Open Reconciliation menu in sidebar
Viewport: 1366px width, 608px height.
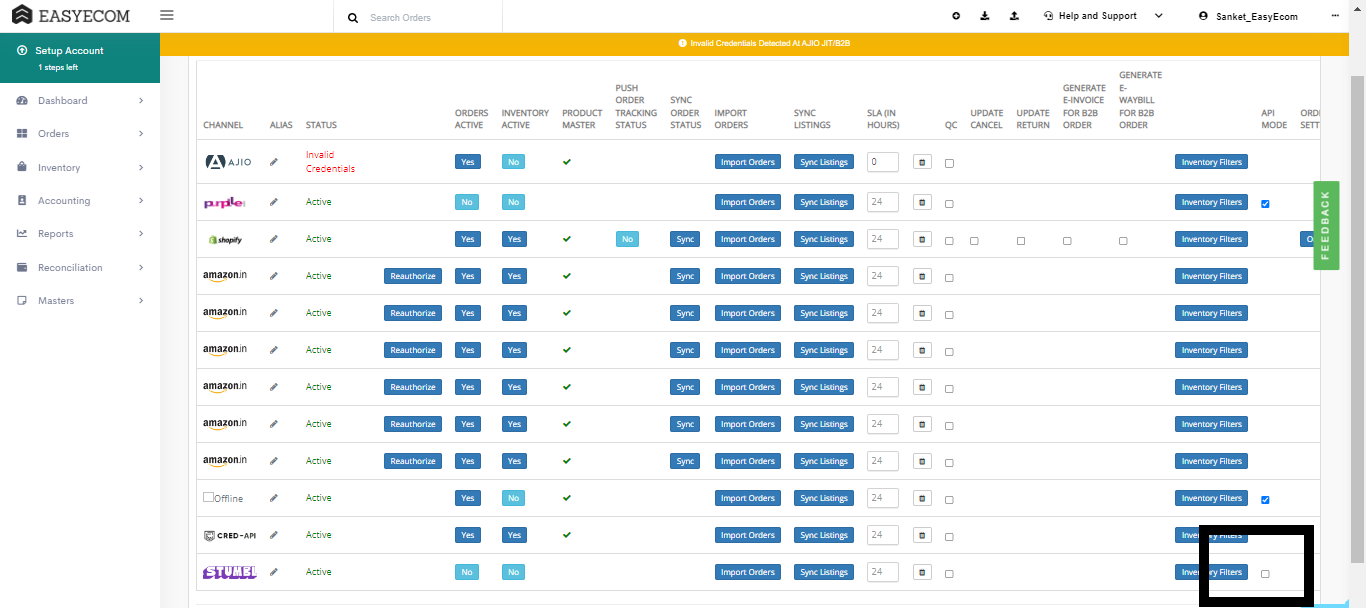tap(80, 268)
